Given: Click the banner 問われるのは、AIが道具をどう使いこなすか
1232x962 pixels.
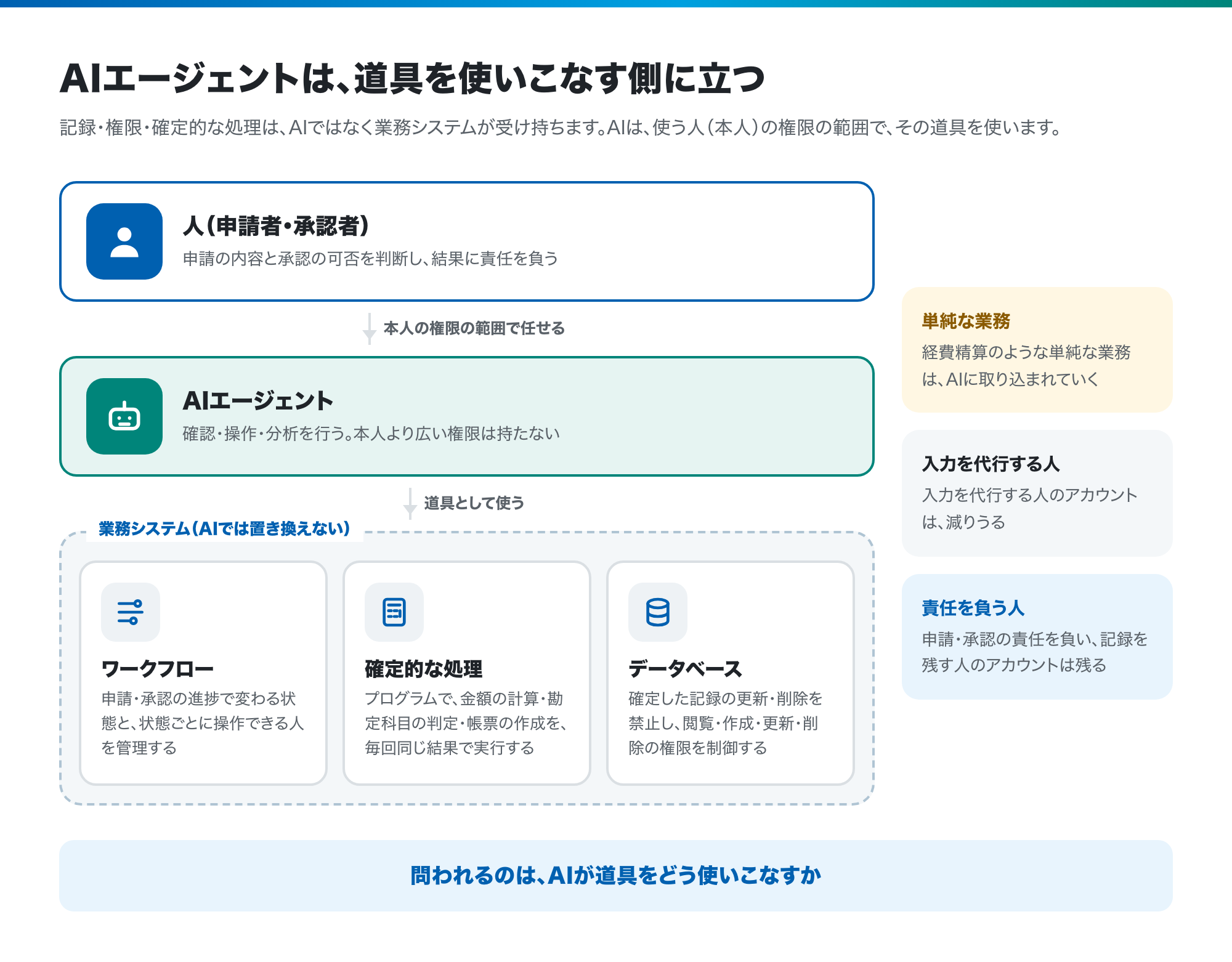Looking at the screenshot, I should (x=616, y=876).
